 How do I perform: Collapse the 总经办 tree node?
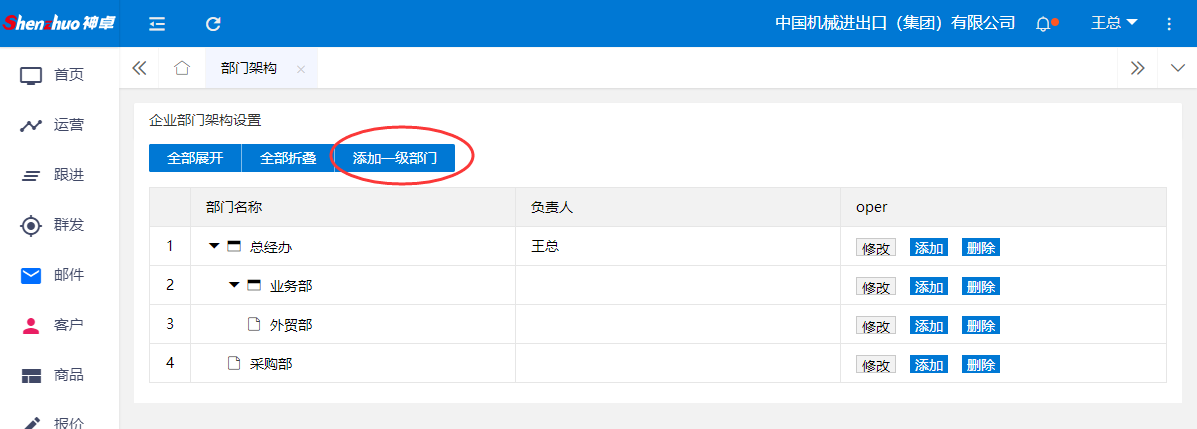click(214, 246)
